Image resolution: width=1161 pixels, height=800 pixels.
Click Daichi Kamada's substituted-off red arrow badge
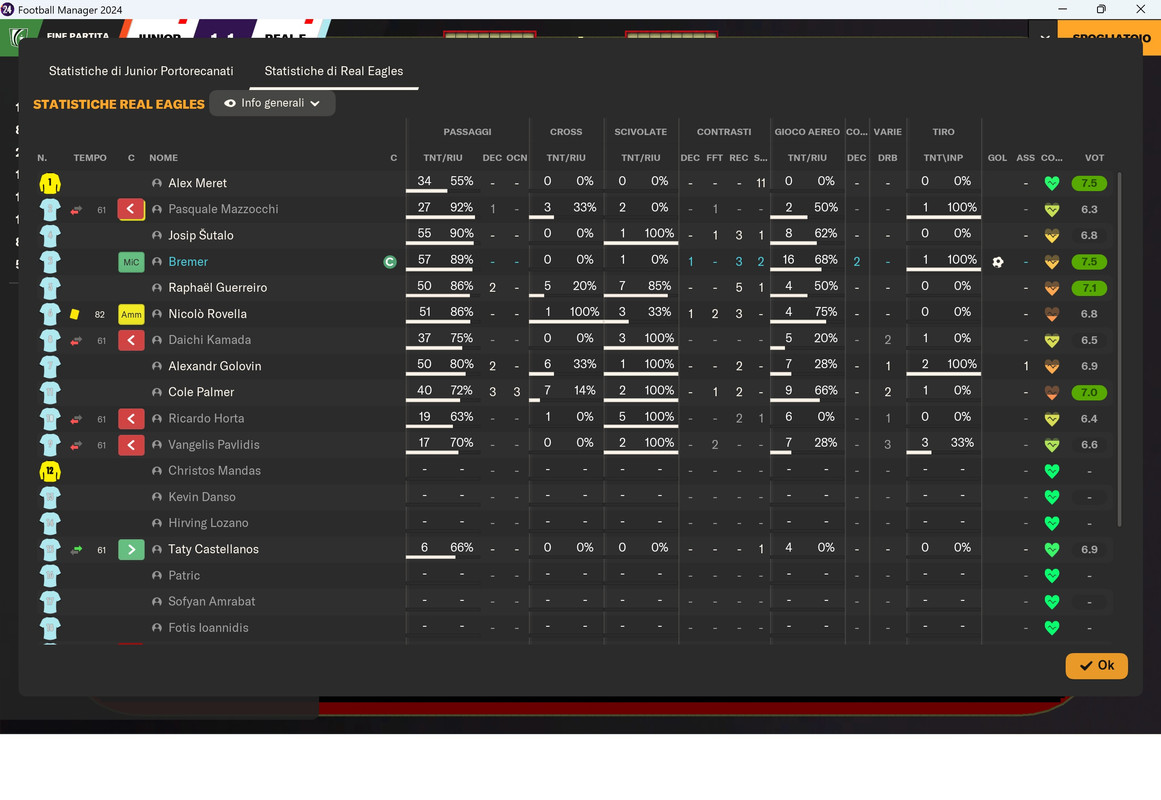coord(131,340)
